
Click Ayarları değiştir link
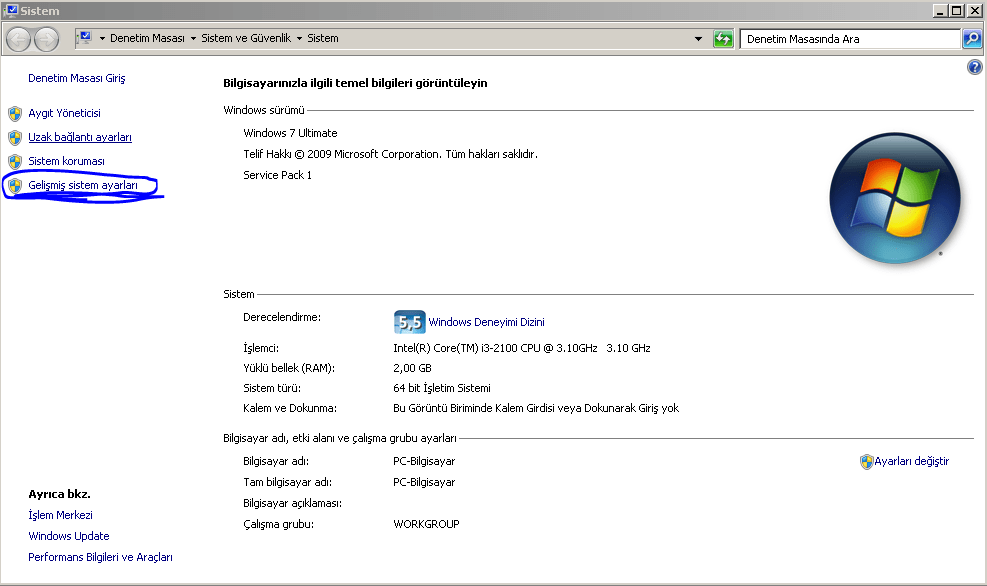pos(911,461)
